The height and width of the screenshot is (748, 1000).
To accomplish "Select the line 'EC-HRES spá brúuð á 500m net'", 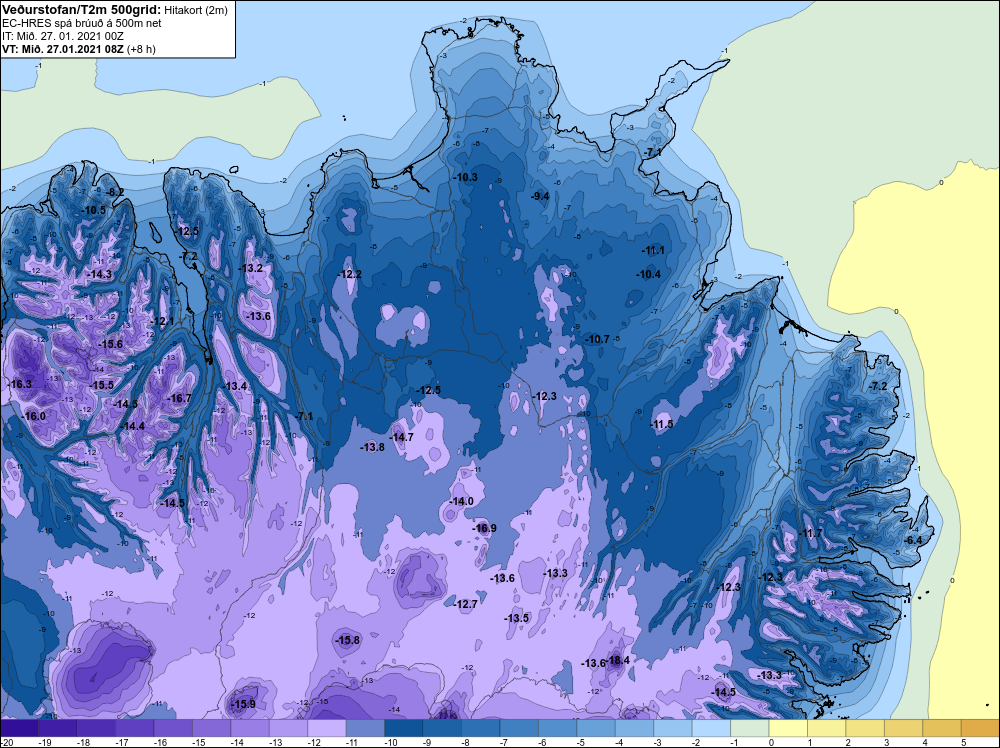I will point(81,23).
